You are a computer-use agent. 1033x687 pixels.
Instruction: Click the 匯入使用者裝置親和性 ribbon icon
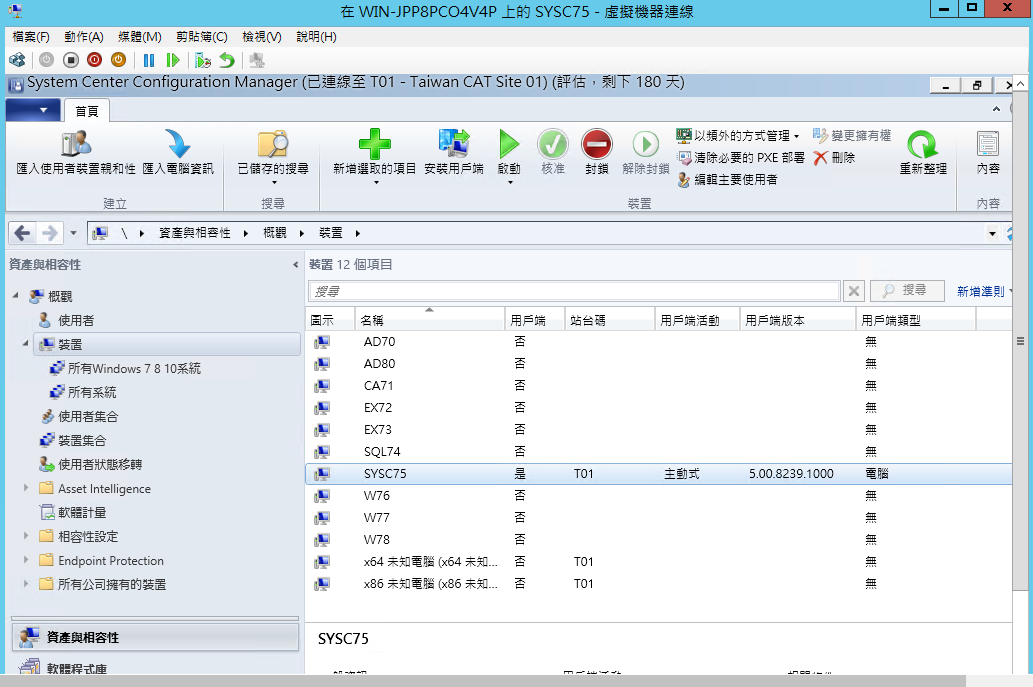[x=76, y=144]
